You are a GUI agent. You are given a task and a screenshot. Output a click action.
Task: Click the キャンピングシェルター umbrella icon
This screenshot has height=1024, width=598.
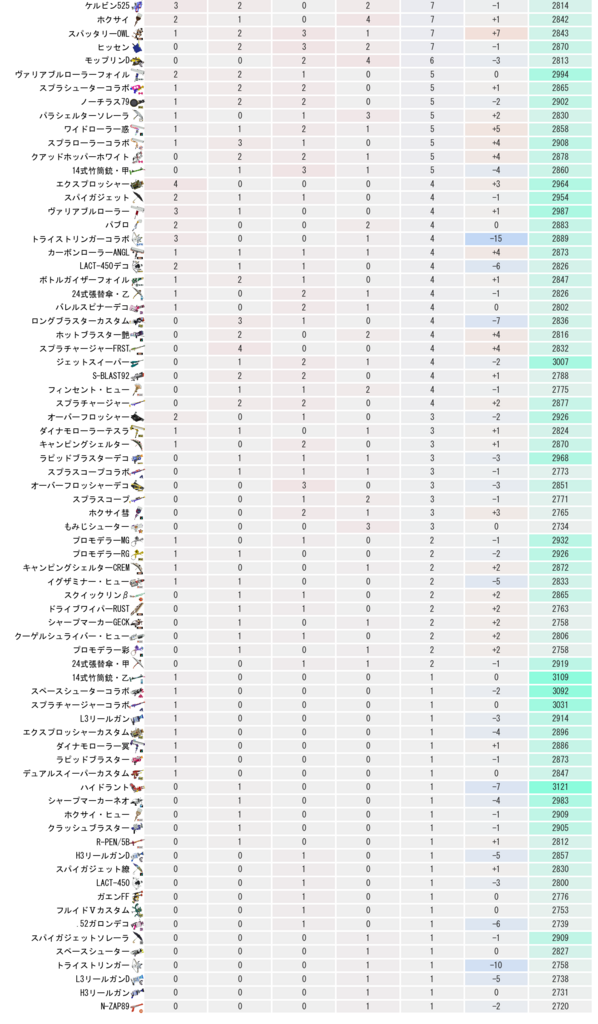(x=138, y=445)
